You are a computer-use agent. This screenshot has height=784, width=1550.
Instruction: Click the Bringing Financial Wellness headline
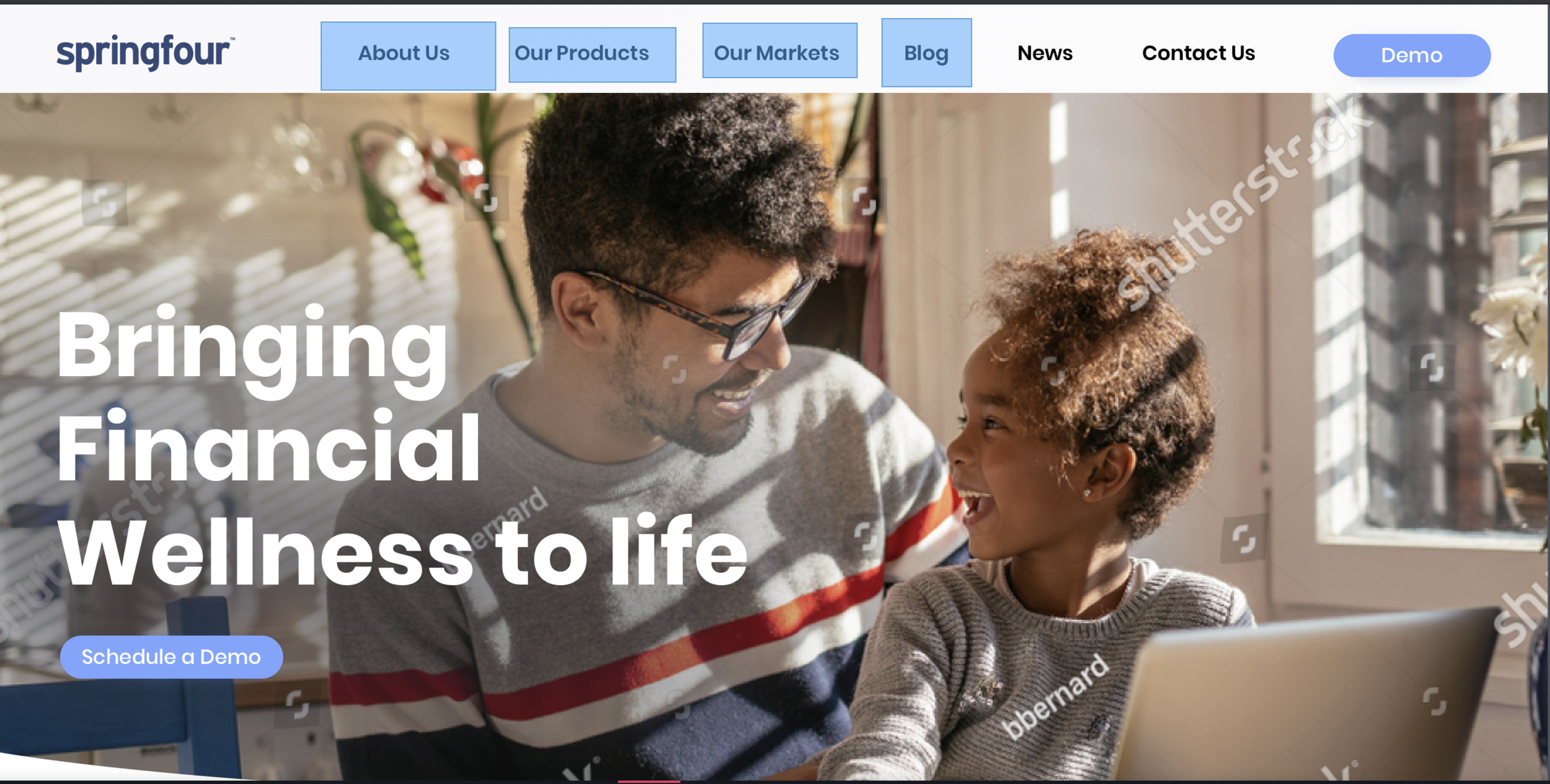[x=402, y=446]
